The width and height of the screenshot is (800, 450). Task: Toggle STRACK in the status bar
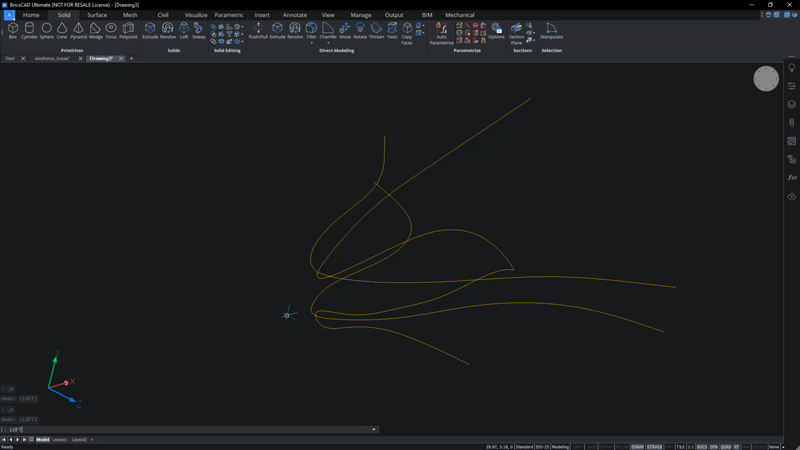tap(655, 447)
